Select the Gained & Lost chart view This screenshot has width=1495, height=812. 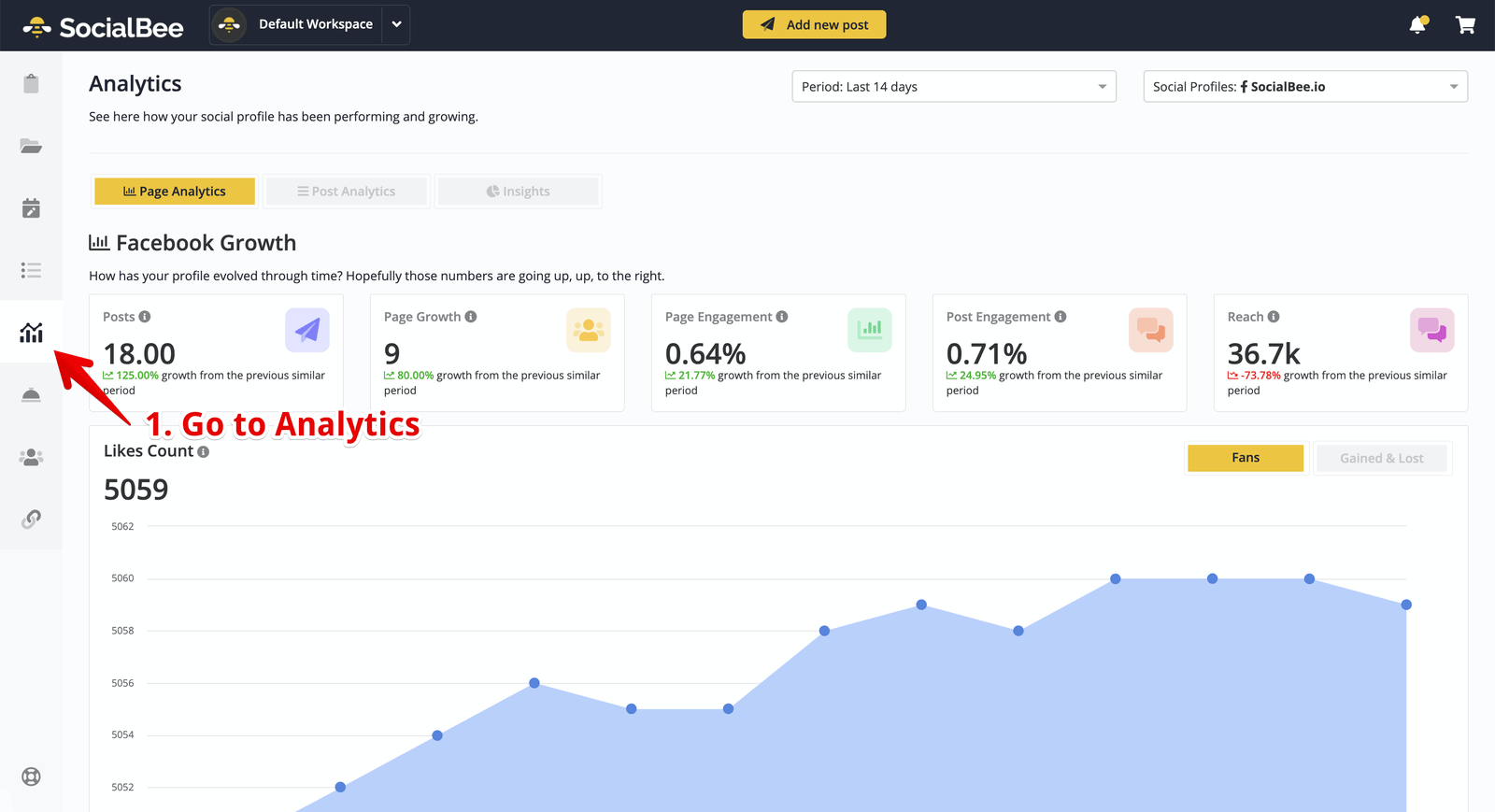click(1382, 458)
